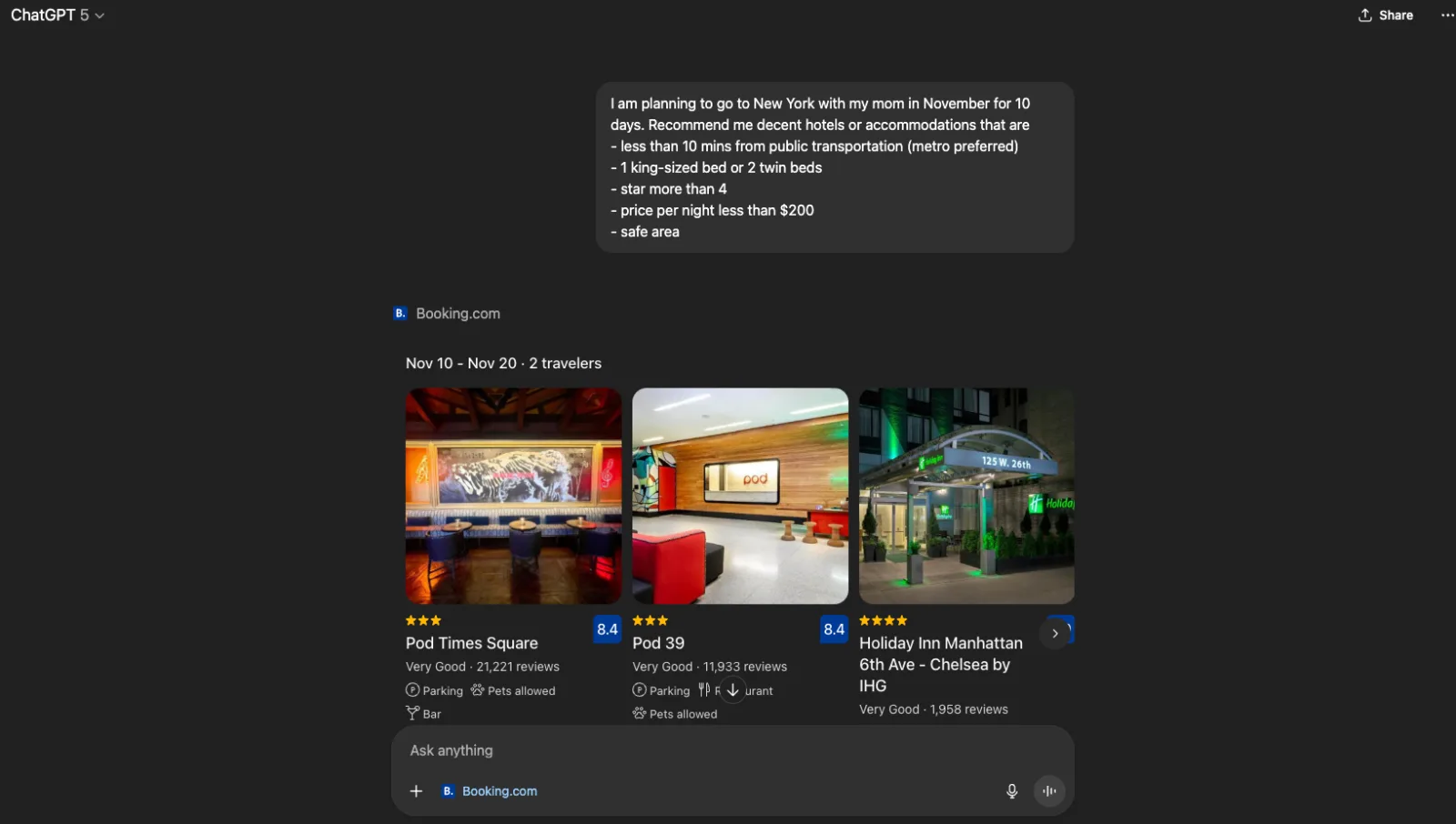Open the Booking.com source label above results

coord(447,314)
